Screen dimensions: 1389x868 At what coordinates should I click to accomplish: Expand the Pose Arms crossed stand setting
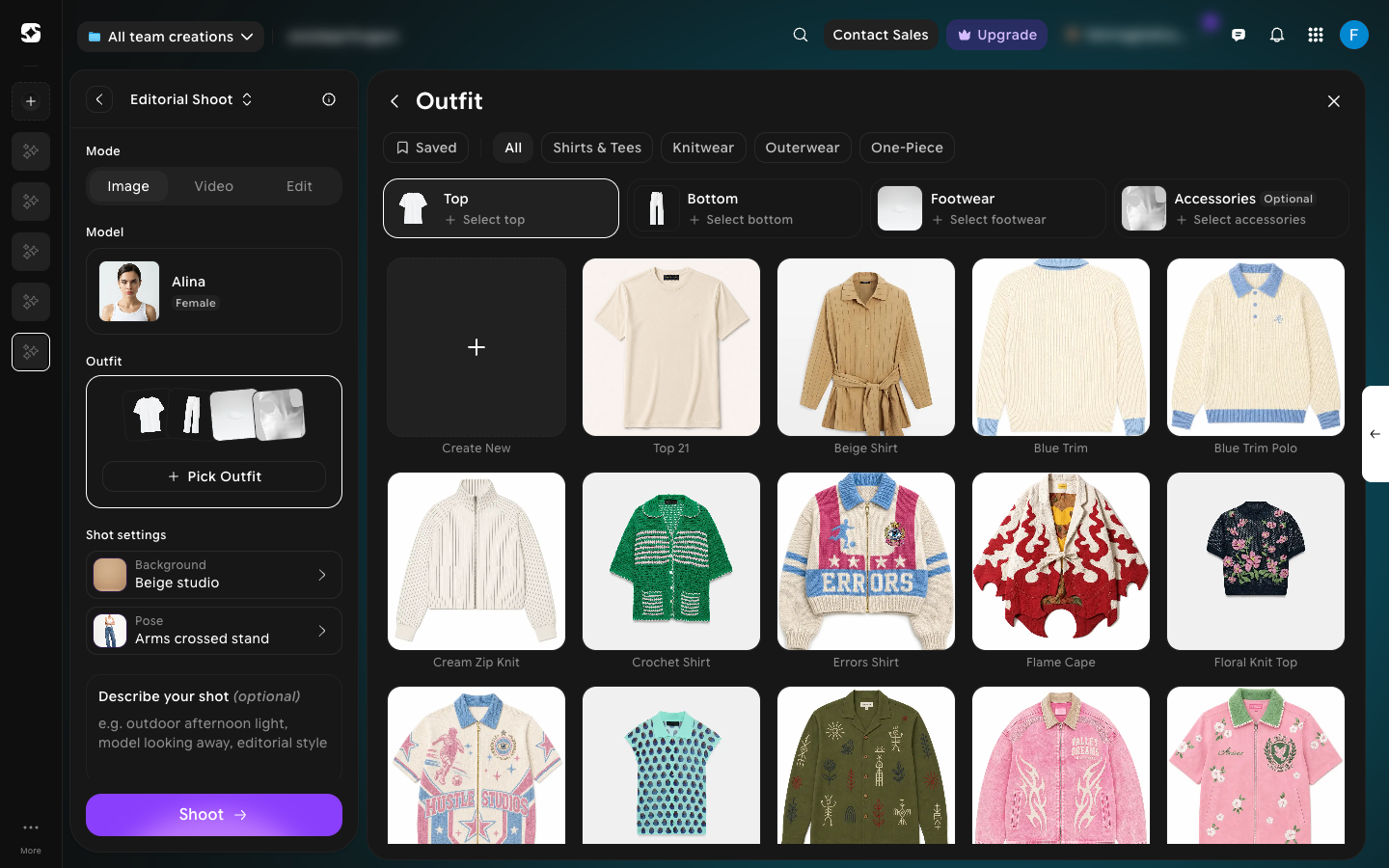214,631
